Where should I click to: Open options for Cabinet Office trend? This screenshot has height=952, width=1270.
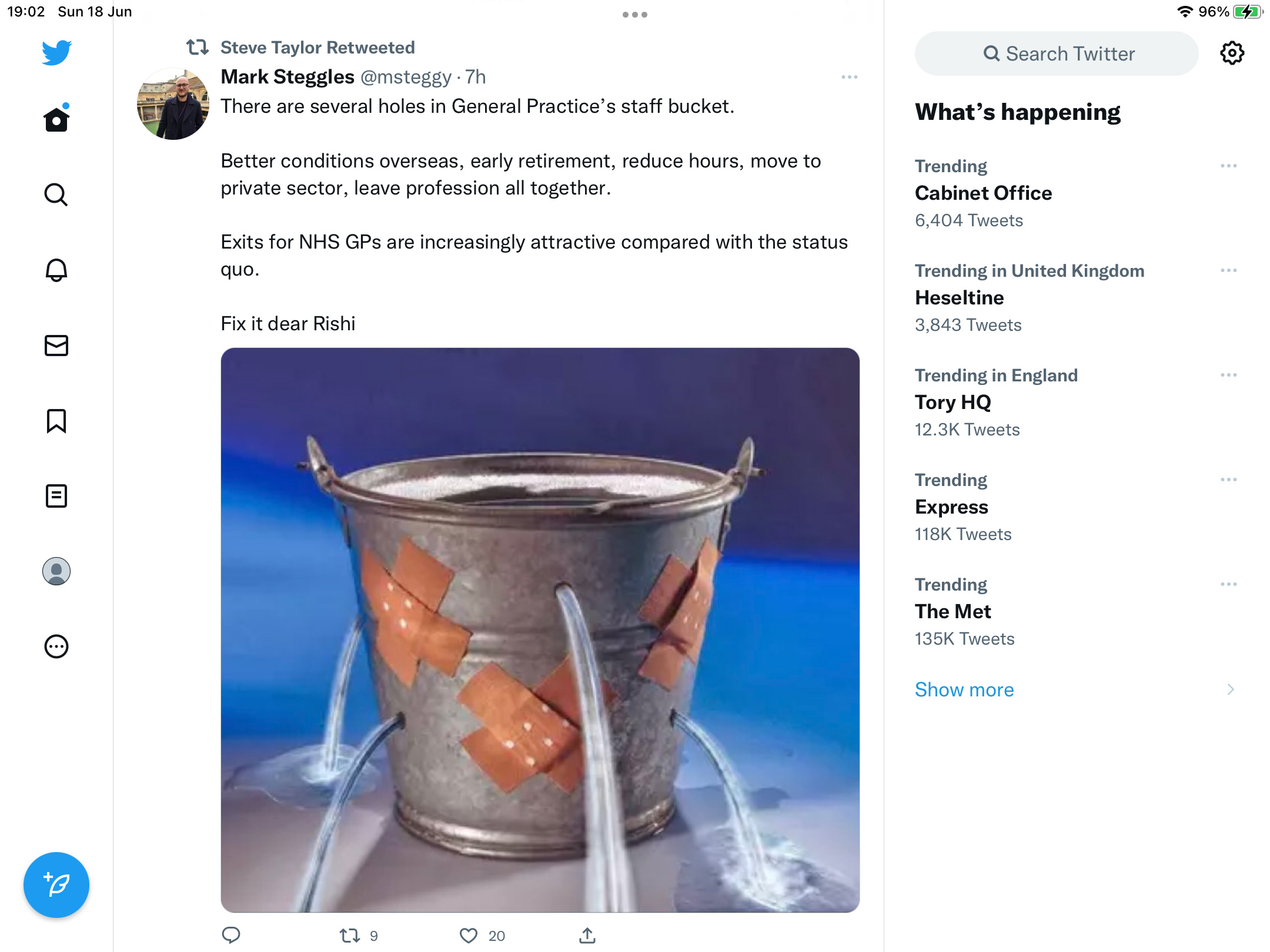1229,166
